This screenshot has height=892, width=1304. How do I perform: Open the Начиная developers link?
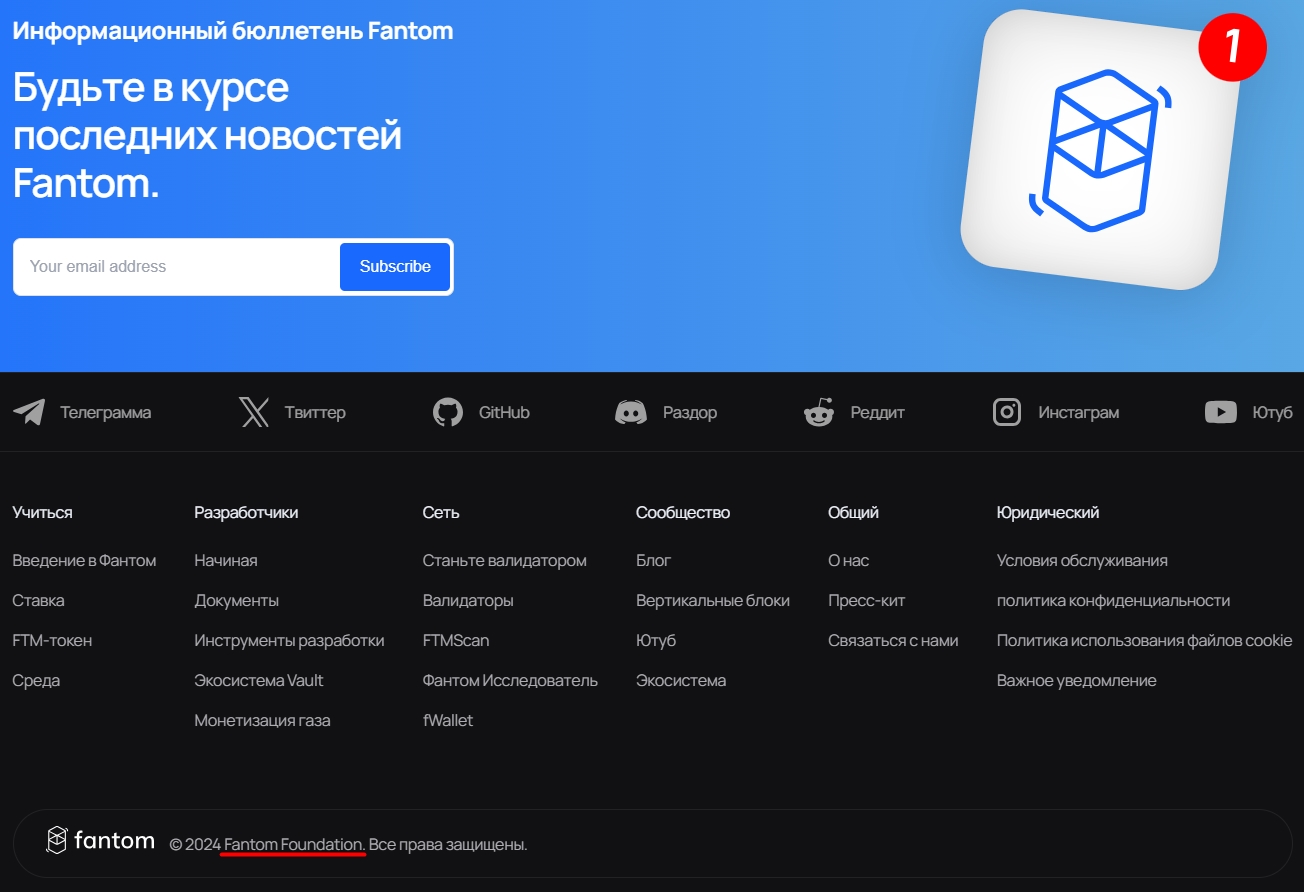click(x=226, y=561)
